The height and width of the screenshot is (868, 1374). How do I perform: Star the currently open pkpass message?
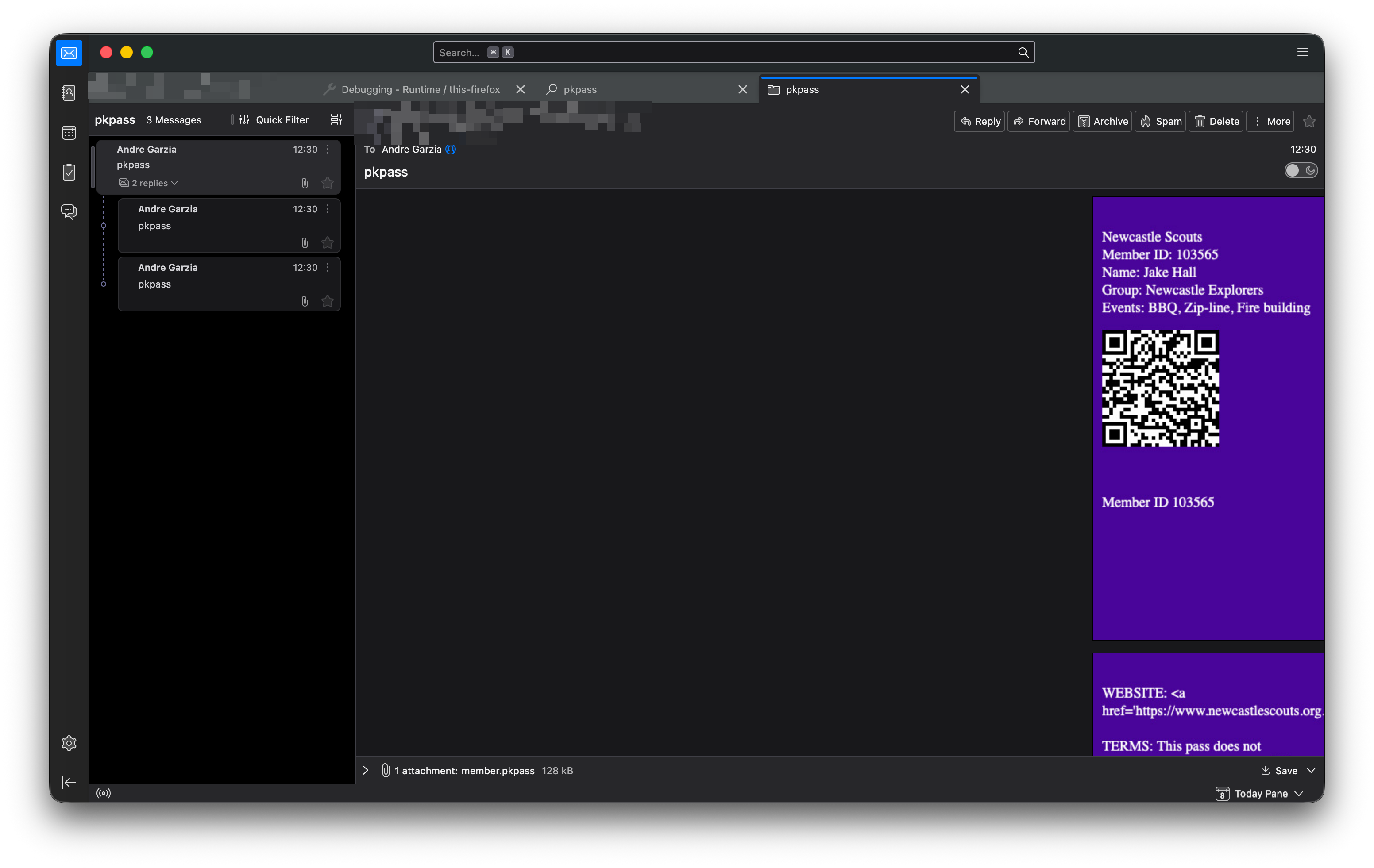pyautogui.click(x=1309, y=122)
